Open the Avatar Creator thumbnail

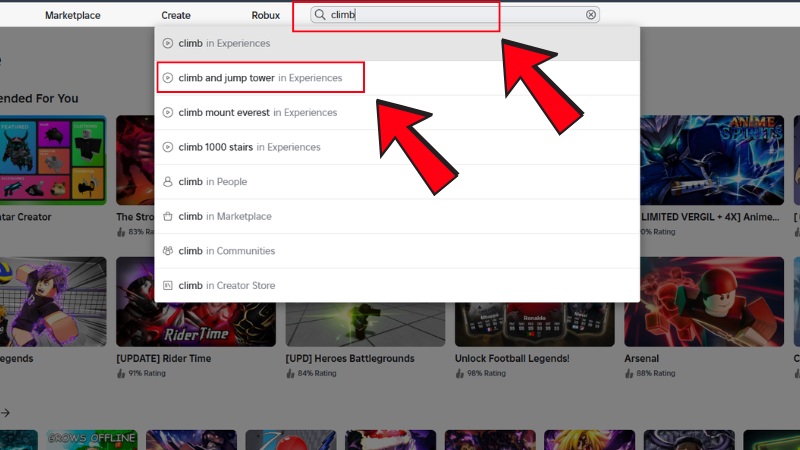pos(53,160)
